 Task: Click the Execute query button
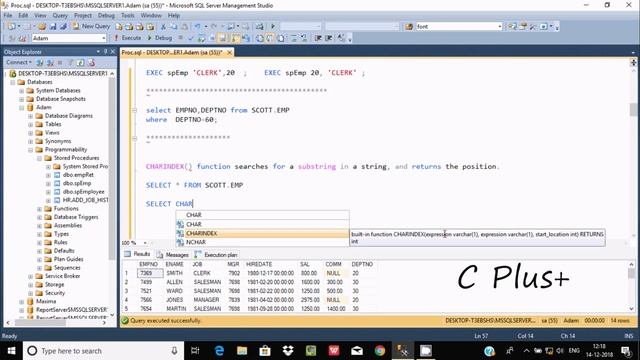point(127,38)
